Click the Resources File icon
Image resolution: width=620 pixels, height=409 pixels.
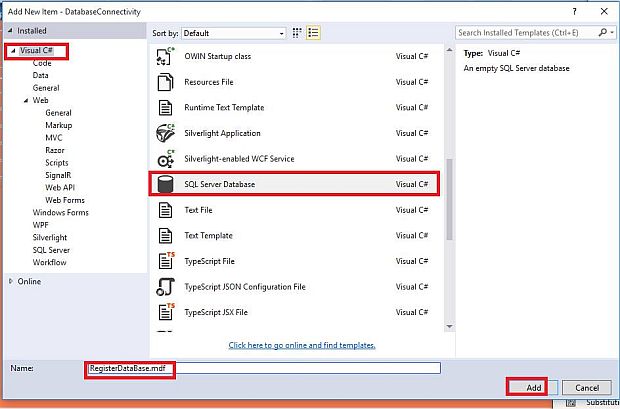(165, 82)
